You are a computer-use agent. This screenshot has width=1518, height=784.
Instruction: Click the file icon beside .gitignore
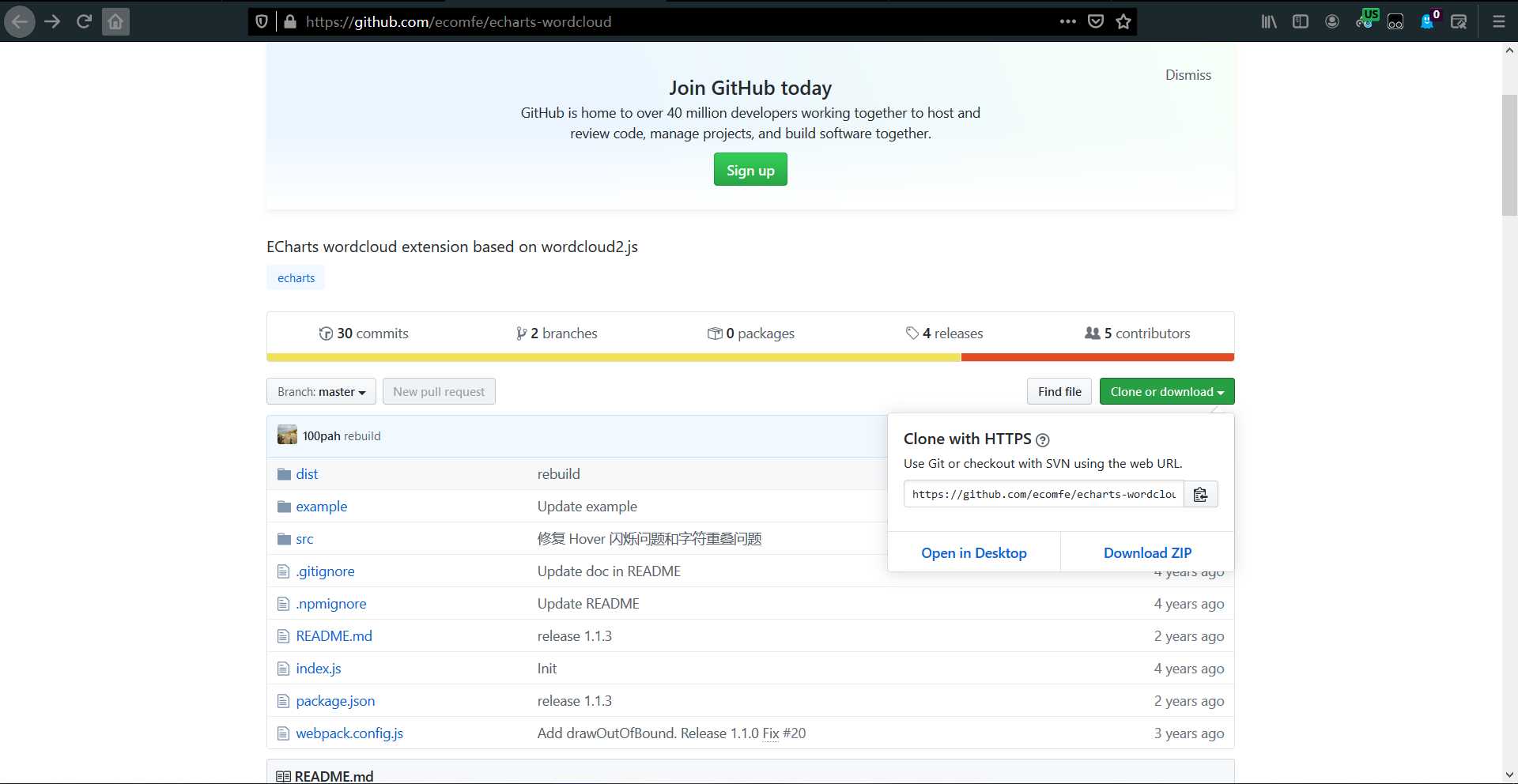coord(284,571)
